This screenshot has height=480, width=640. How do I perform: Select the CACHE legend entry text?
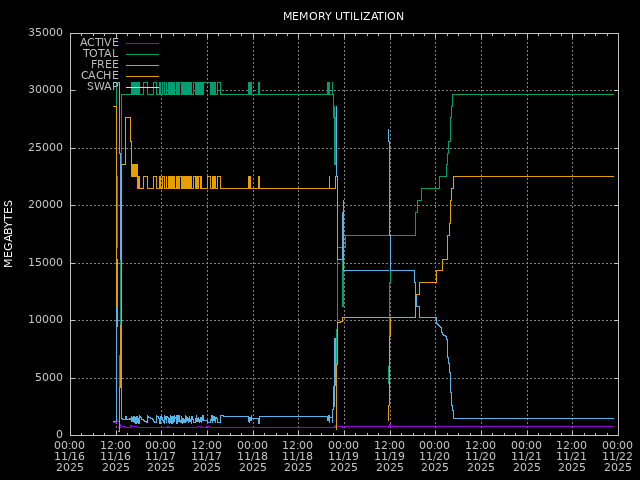point(99,75)
